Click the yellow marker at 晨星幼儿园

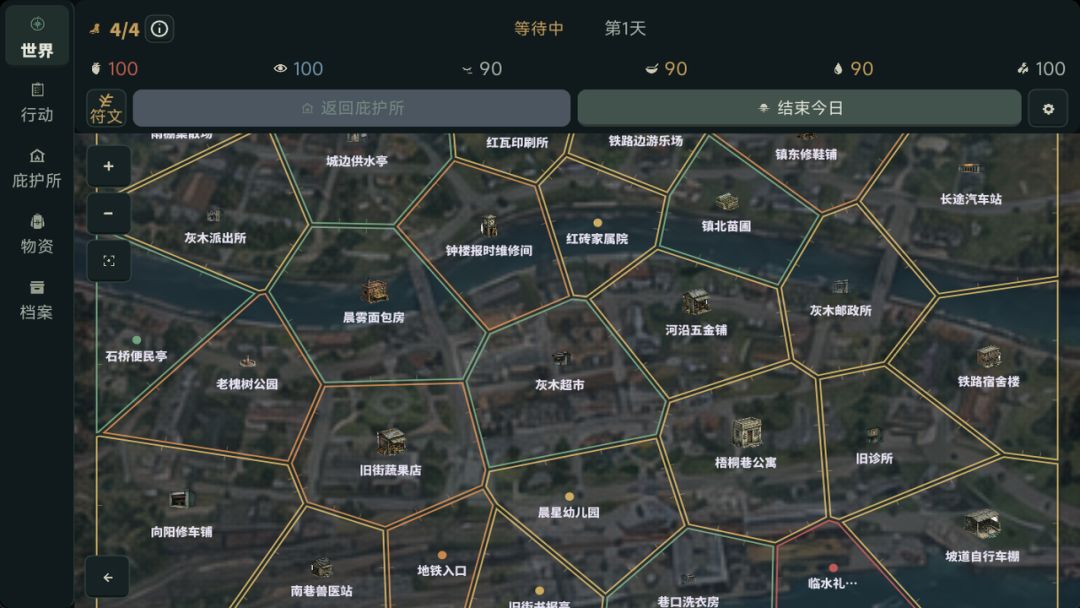click(x=569, y=496)
